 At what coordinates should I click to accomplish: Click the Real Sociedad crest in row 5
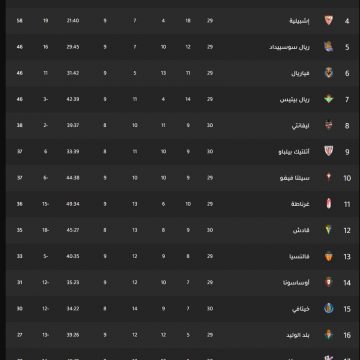point(329,47)
